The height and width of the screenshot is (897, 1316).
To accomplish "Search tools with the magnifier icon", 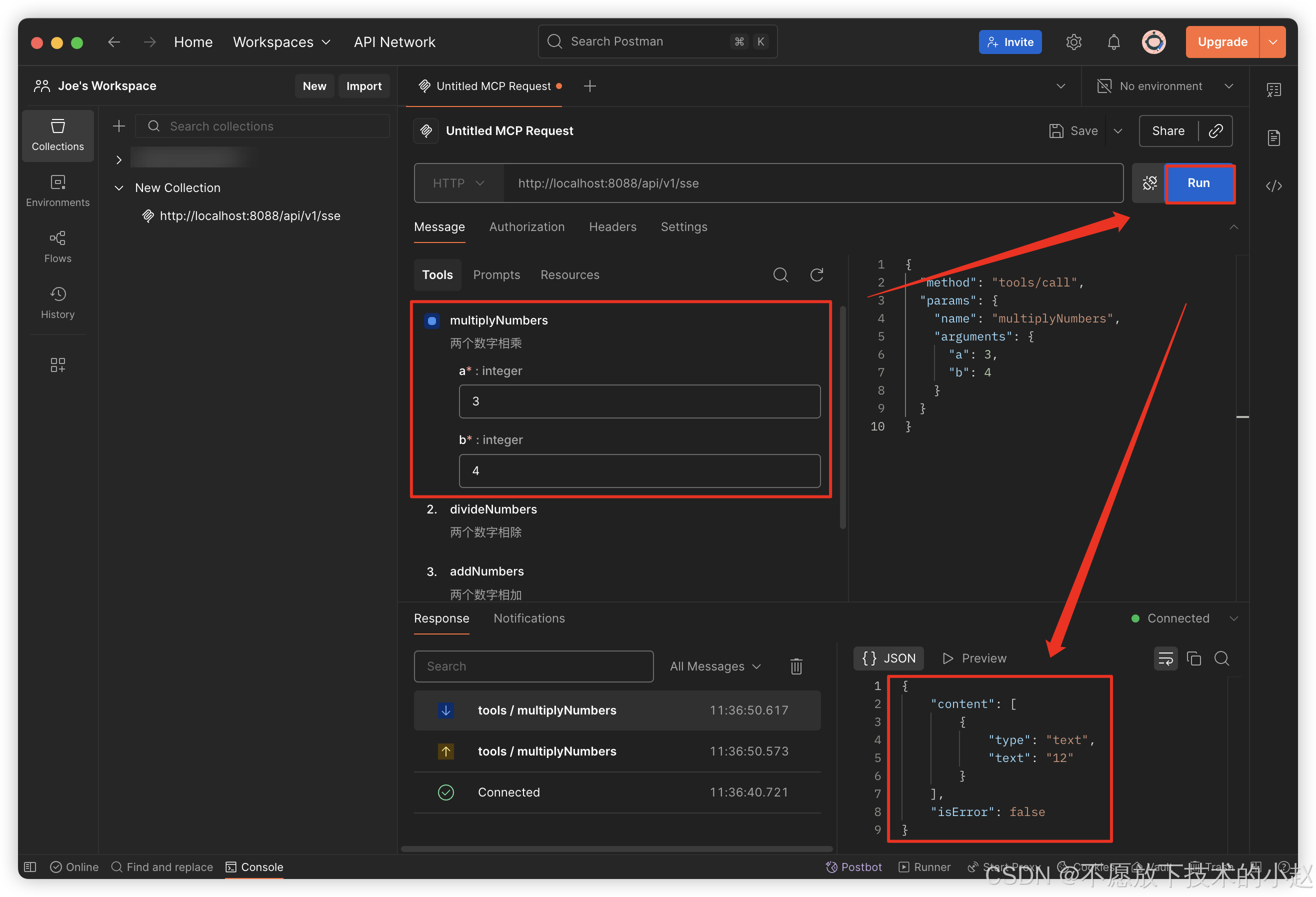I will [780, 274].
